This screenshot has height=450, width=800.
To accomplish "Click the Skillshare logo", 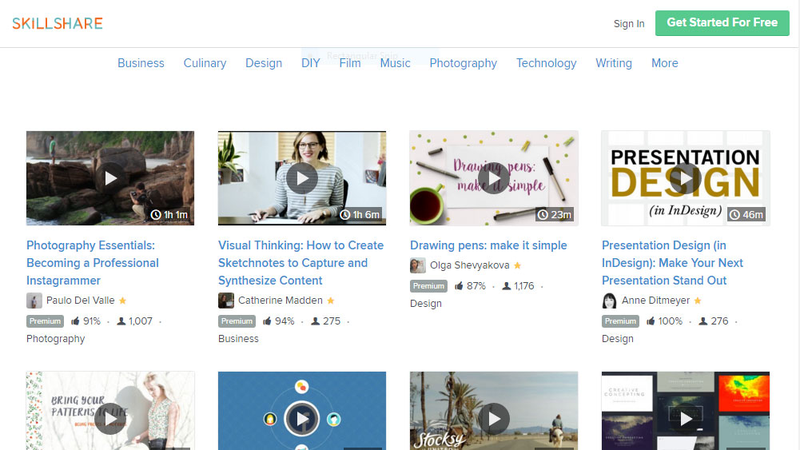I will (58, 23).
